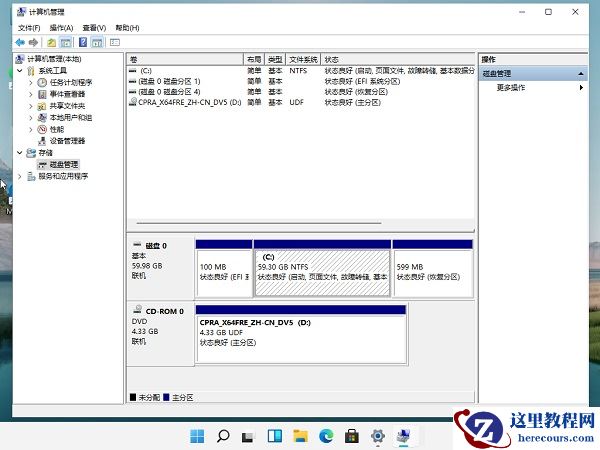Open Widgets on the taskbar
Viewport: 600px width, 450px height.
click(x=275, y=436)
